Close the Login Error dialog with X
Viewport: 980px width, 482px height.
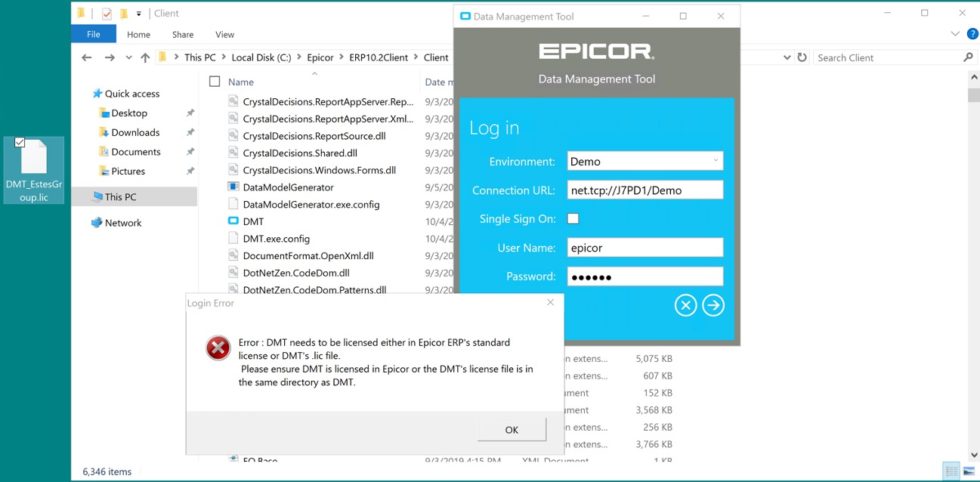(550, 303)
